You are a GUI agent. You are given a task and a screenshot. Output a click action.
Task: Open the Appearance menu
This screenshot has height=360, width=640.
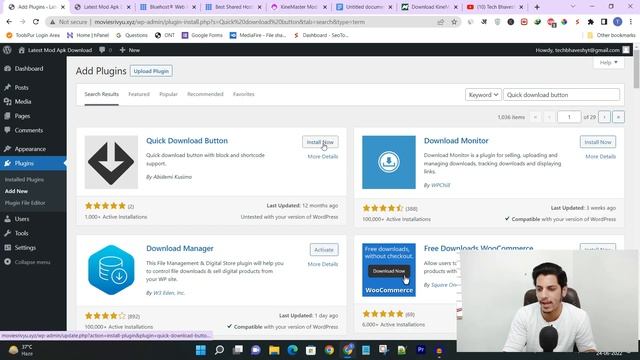pyautogui.click(x=30, y=149)
